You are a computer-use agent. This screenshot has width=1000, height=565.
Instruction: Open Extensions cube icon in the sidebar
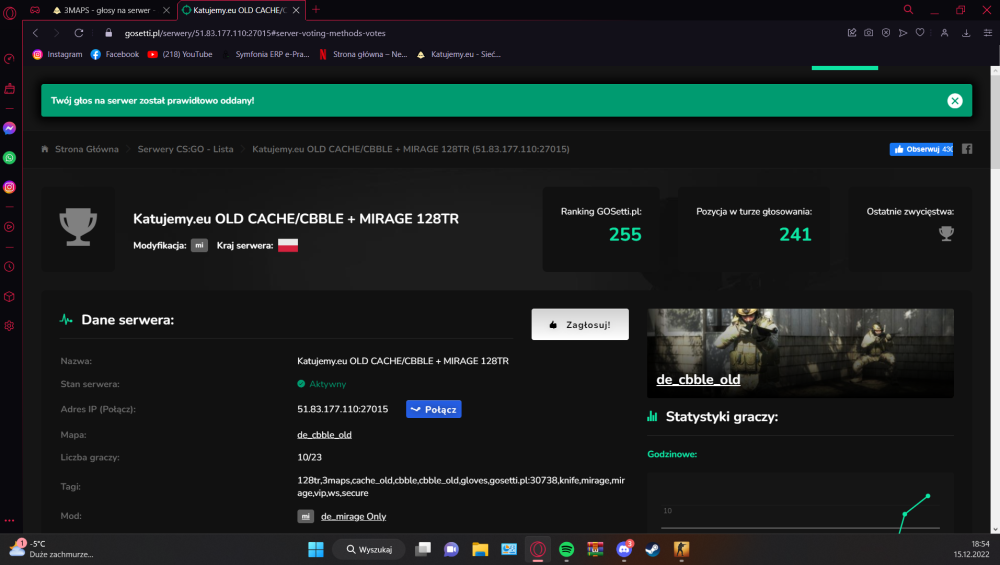10,297
